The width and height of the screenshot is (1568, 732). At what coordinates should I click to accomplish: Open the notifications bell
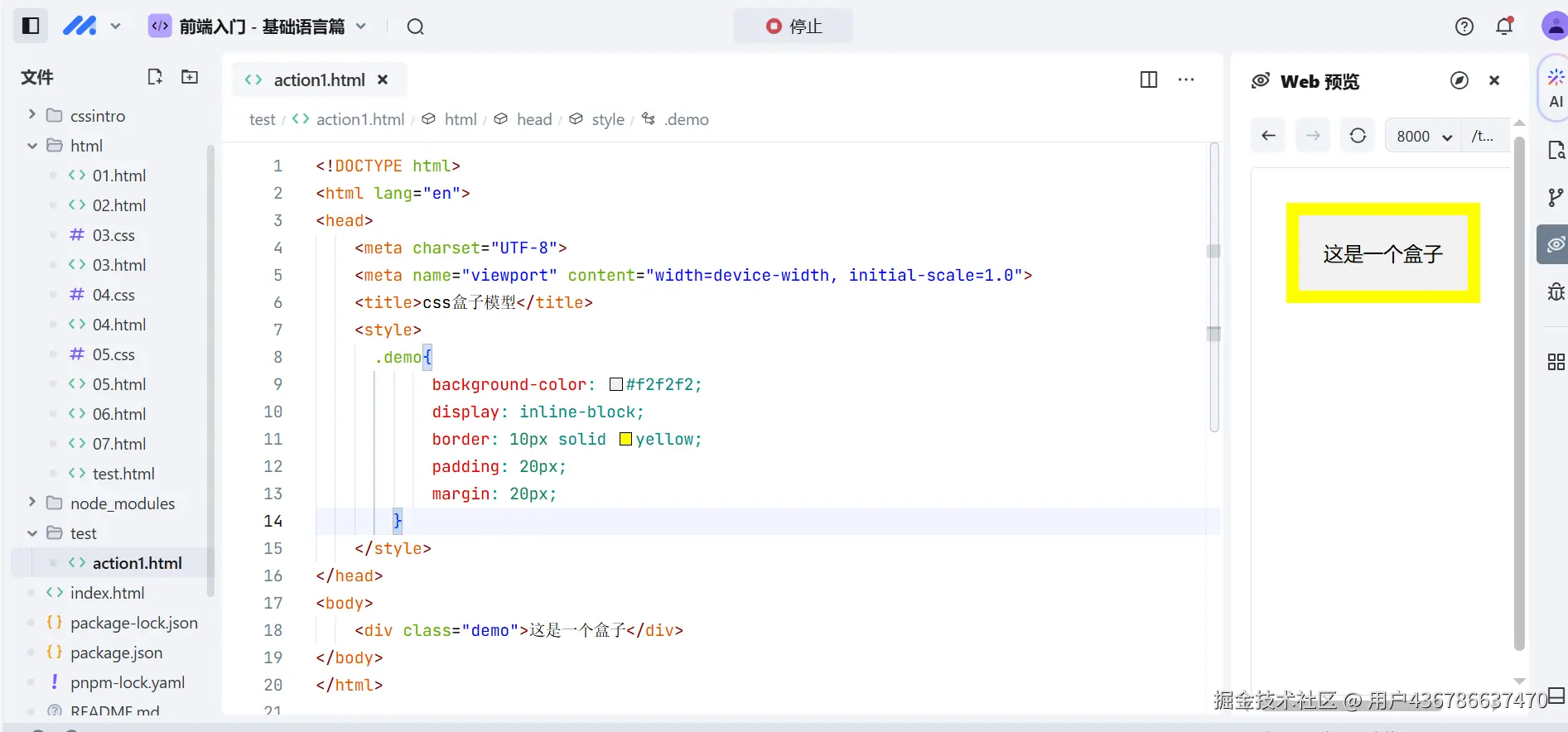tap(1504, 26)
